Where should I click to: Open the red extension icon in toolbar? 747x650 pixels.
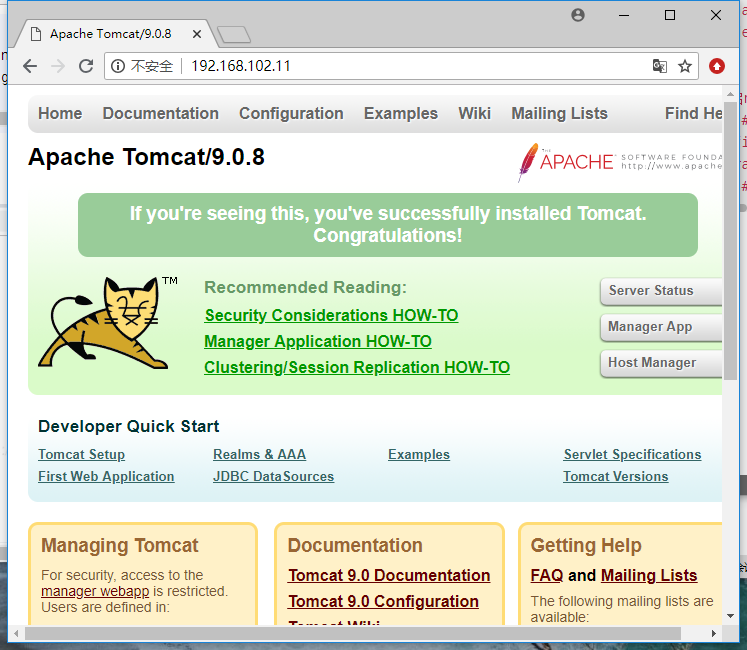717,66
